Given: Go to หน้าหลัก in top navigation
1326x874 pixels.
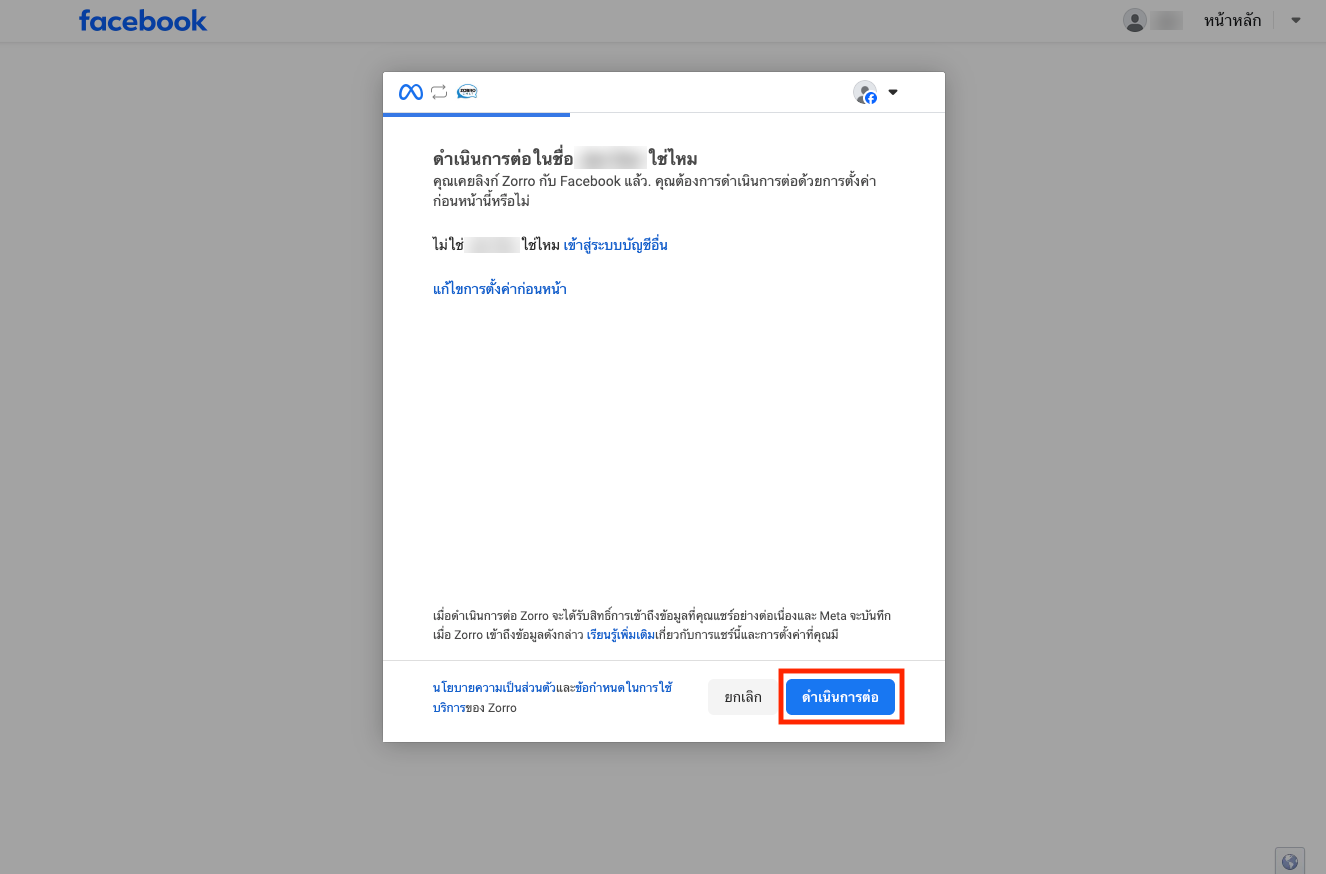Looking at the screenshot, I should [x=1232, y=20].
